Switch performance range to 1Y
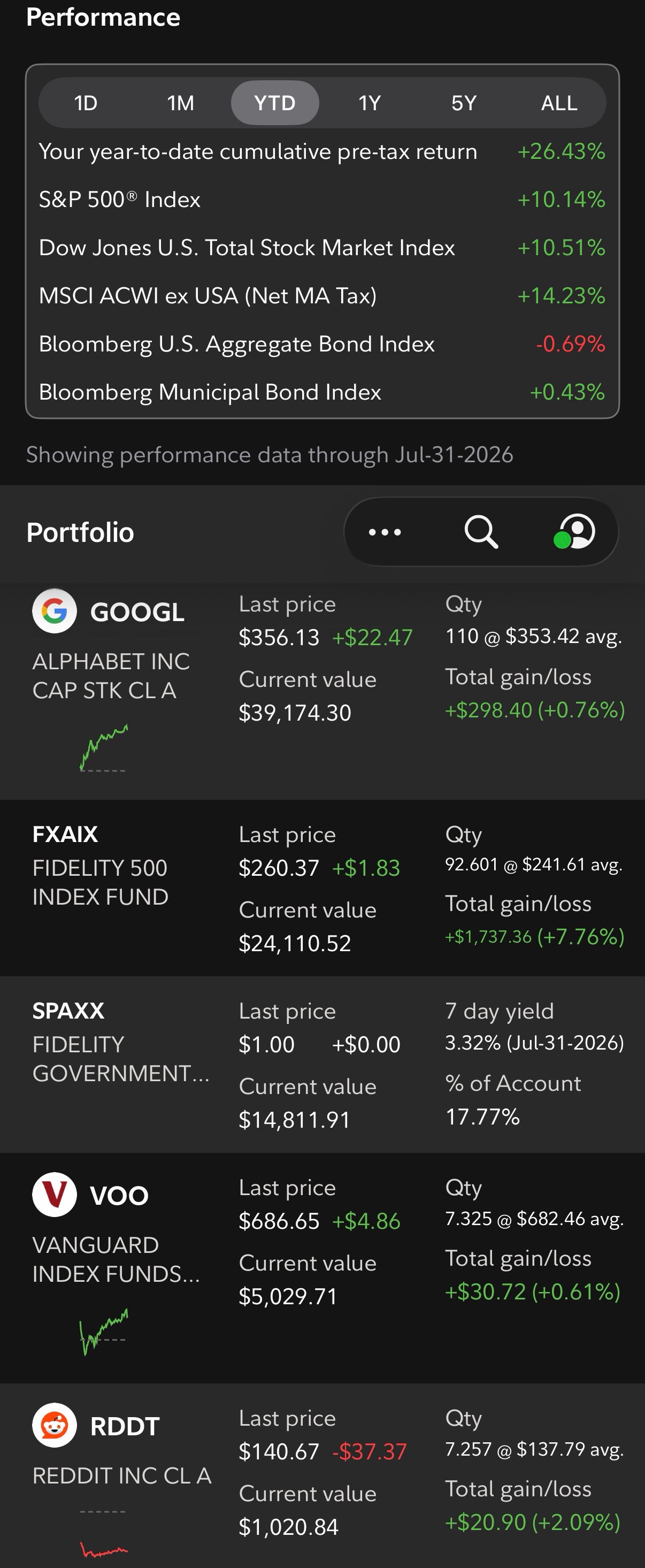 pos(370,103)
